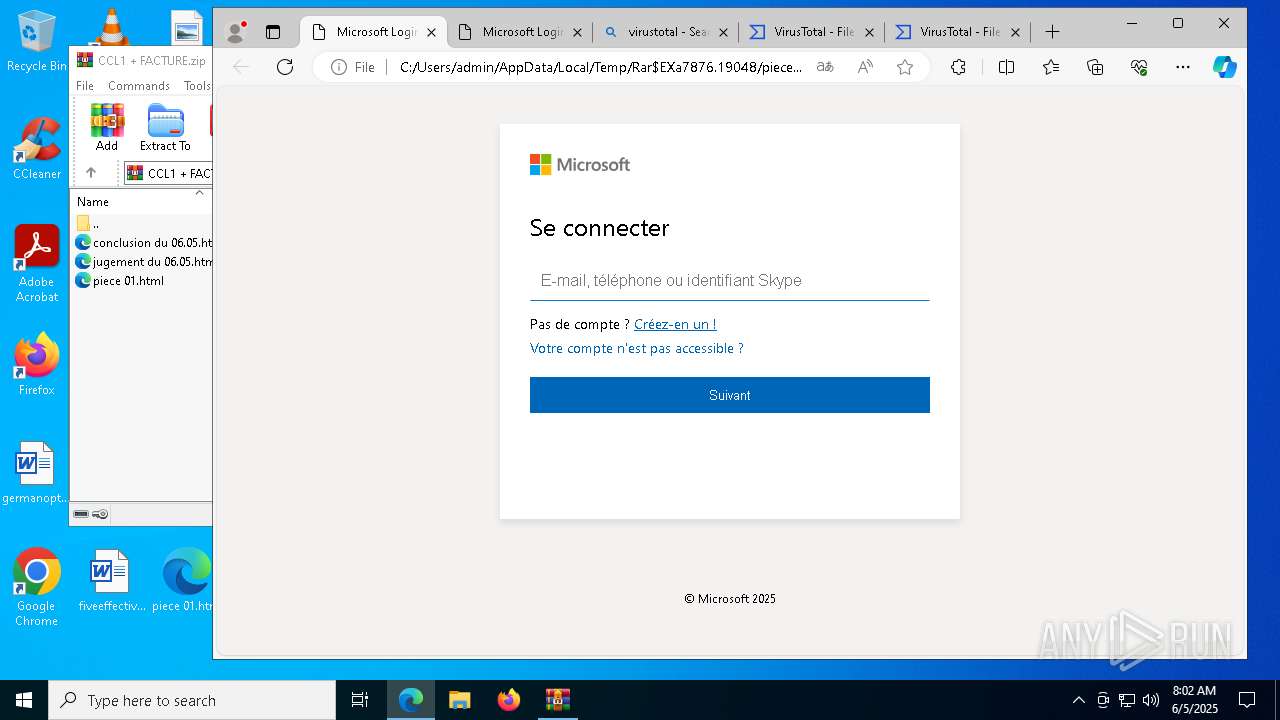Click the Créez-en un link

pyautogui.click(x=675, y=324)
